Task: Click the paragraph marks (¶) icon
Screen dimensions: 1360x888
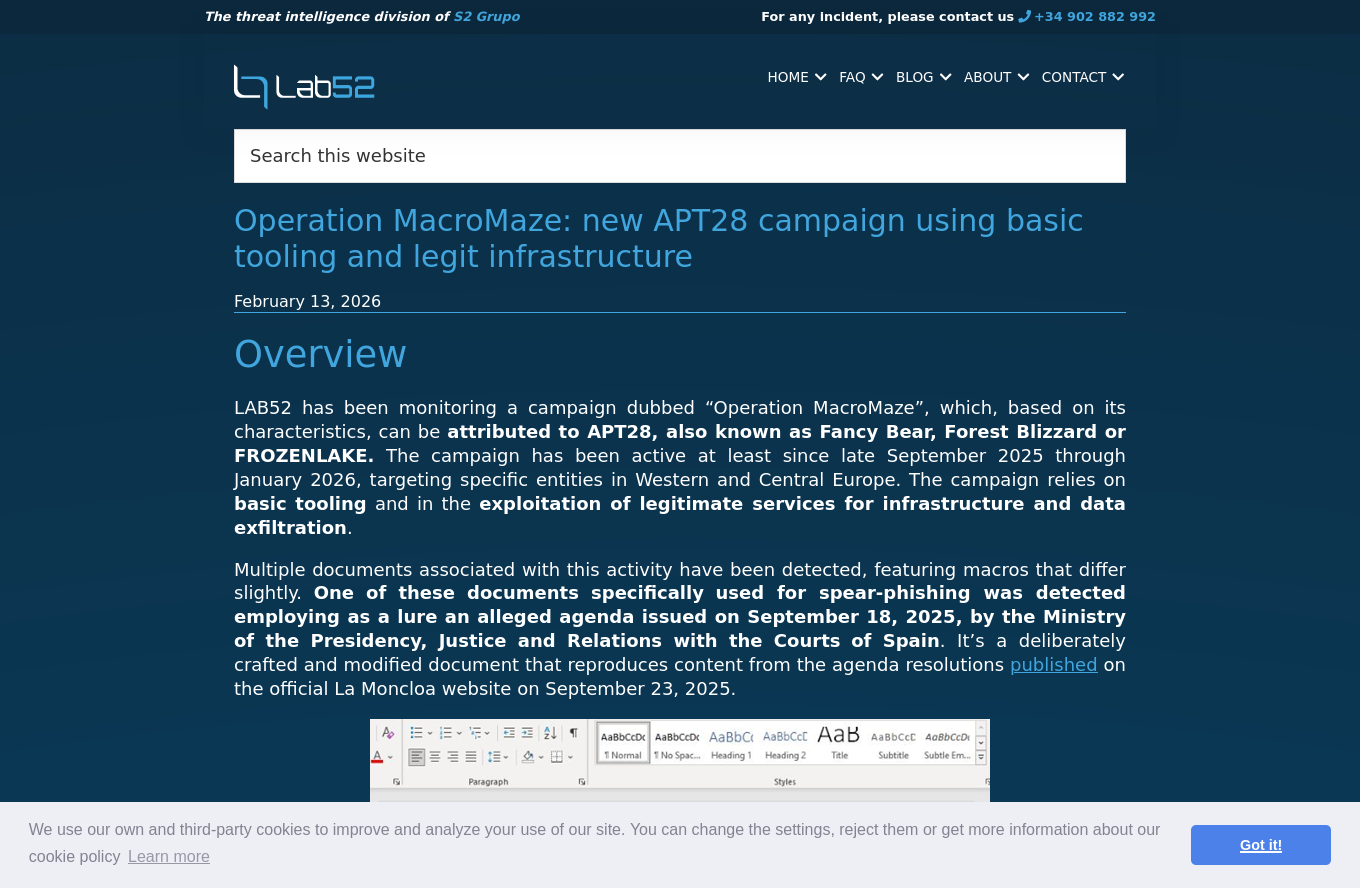Action: tap(573, 733)
